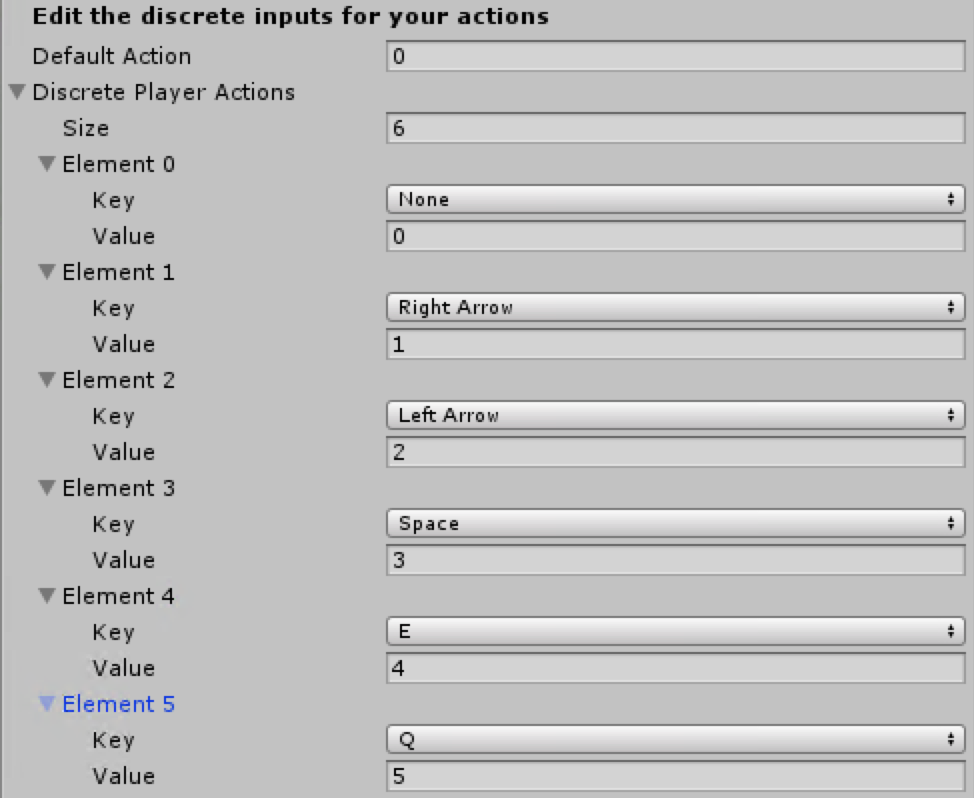Select the Size field showing 6
This screenshot has width=974, height=798.
click(x=676, y=127)
